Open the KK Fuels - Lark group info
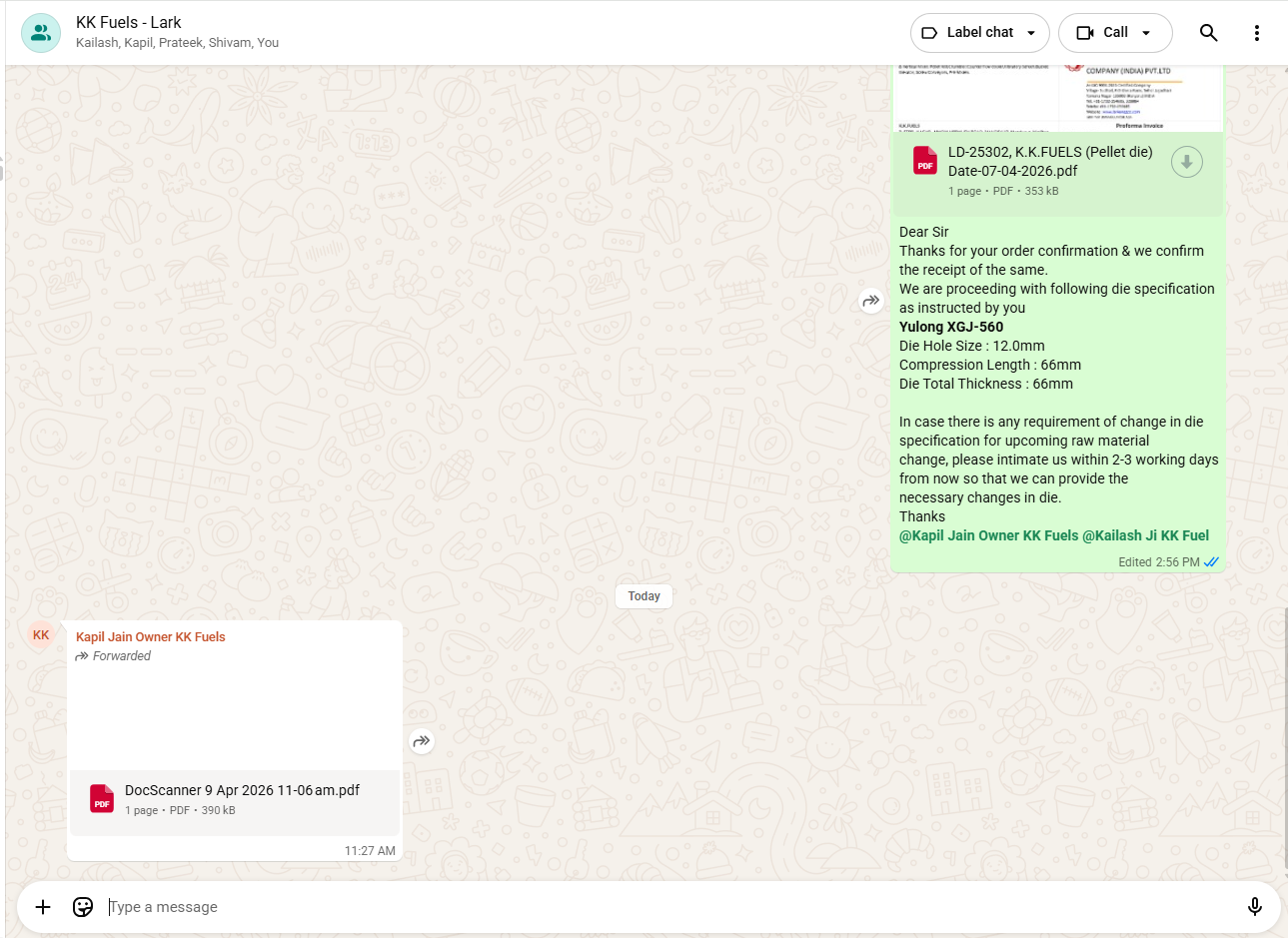 (x=129, y=23)
